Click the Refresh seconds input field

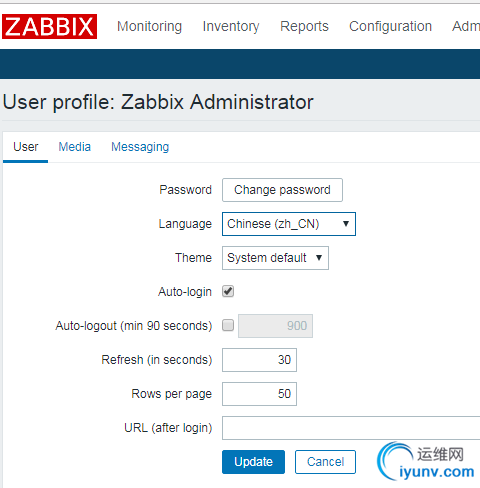pyautogui.click(x=259, y=360)
